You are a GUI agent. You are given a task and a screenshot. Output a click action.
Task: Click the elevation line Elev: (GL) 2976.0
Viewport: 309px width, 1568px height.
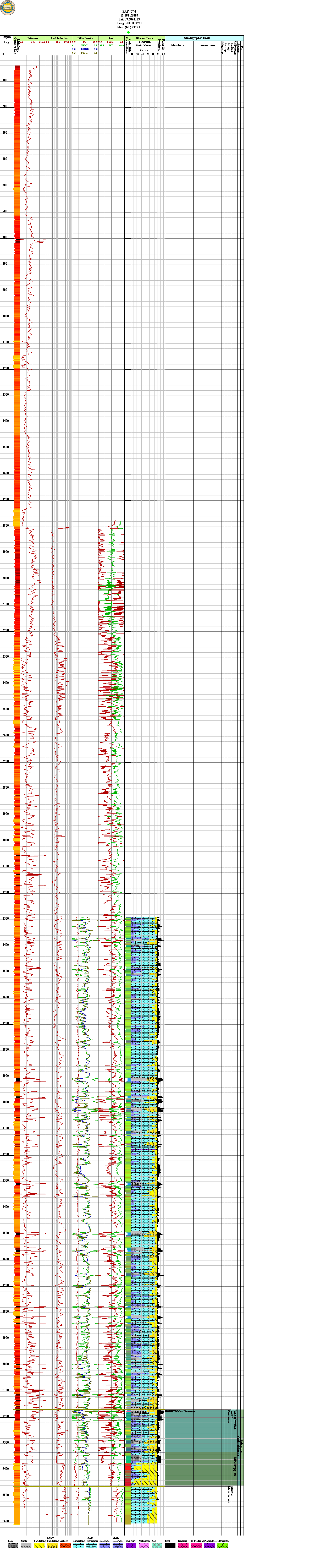click(128, 28)
